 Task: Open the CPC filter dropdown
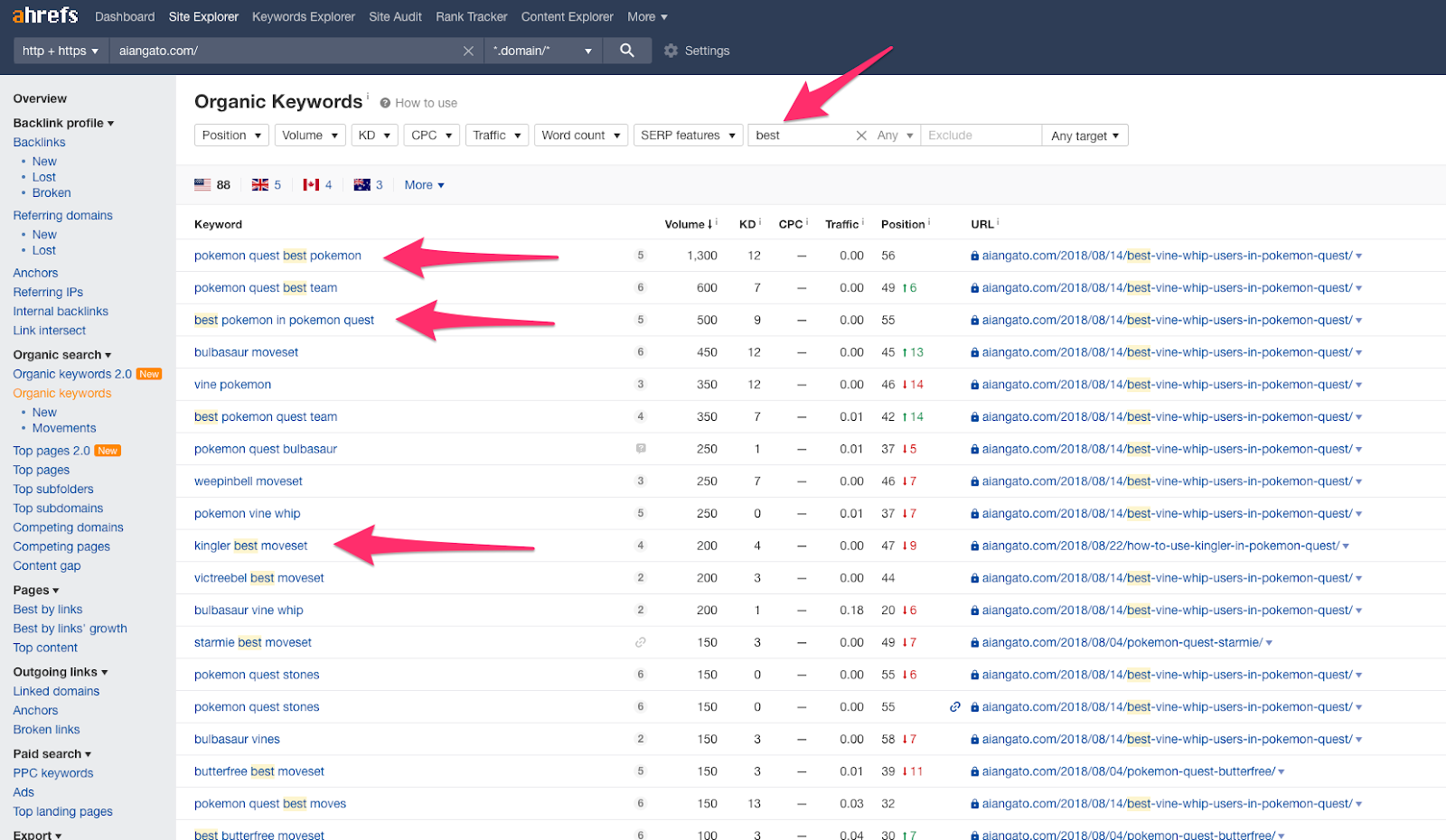click(x=431, y=135)
